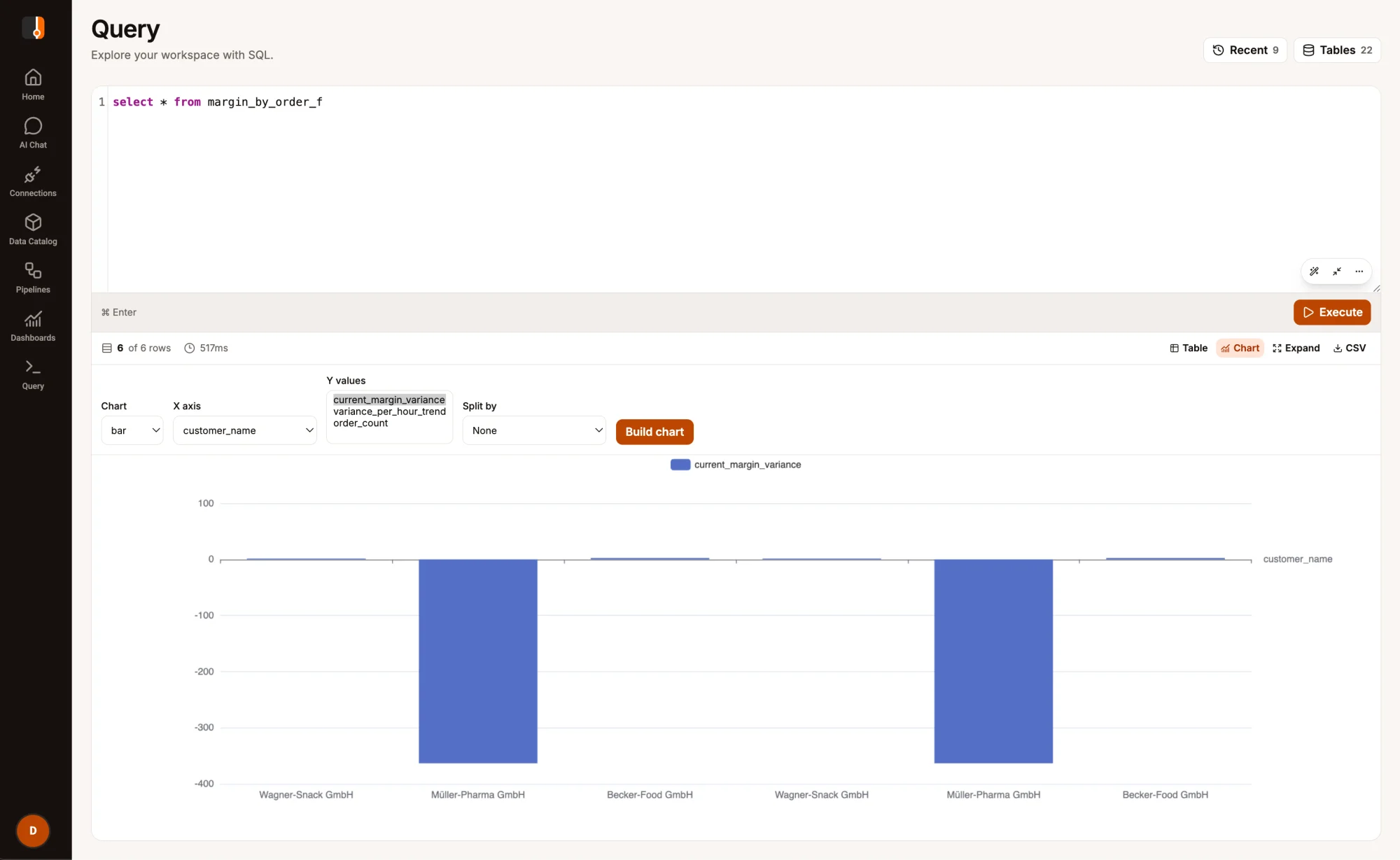The height and width of the screenshot is (860, 1400).
Task: Open Dashboards in the sidebar
Action: (33, 326)
